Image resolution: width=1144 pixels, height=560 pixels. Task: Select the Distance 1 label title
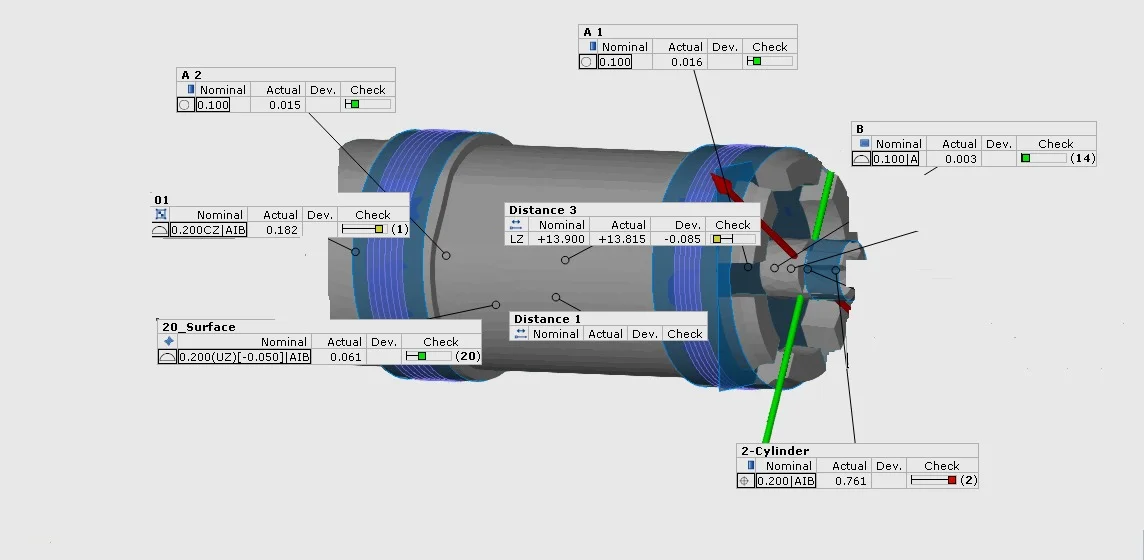tap(547, 319)
